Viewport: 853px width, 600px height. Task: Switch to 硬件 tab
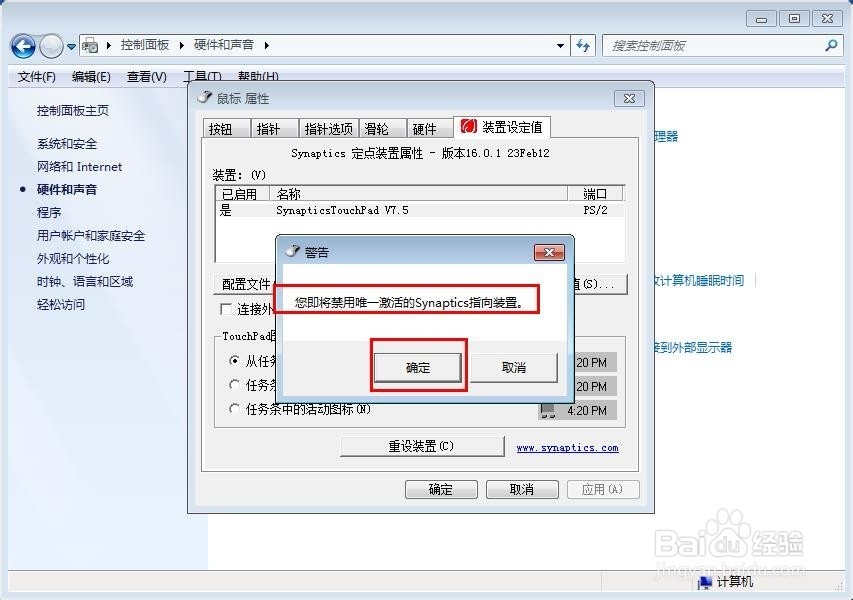tap(430, 129)
